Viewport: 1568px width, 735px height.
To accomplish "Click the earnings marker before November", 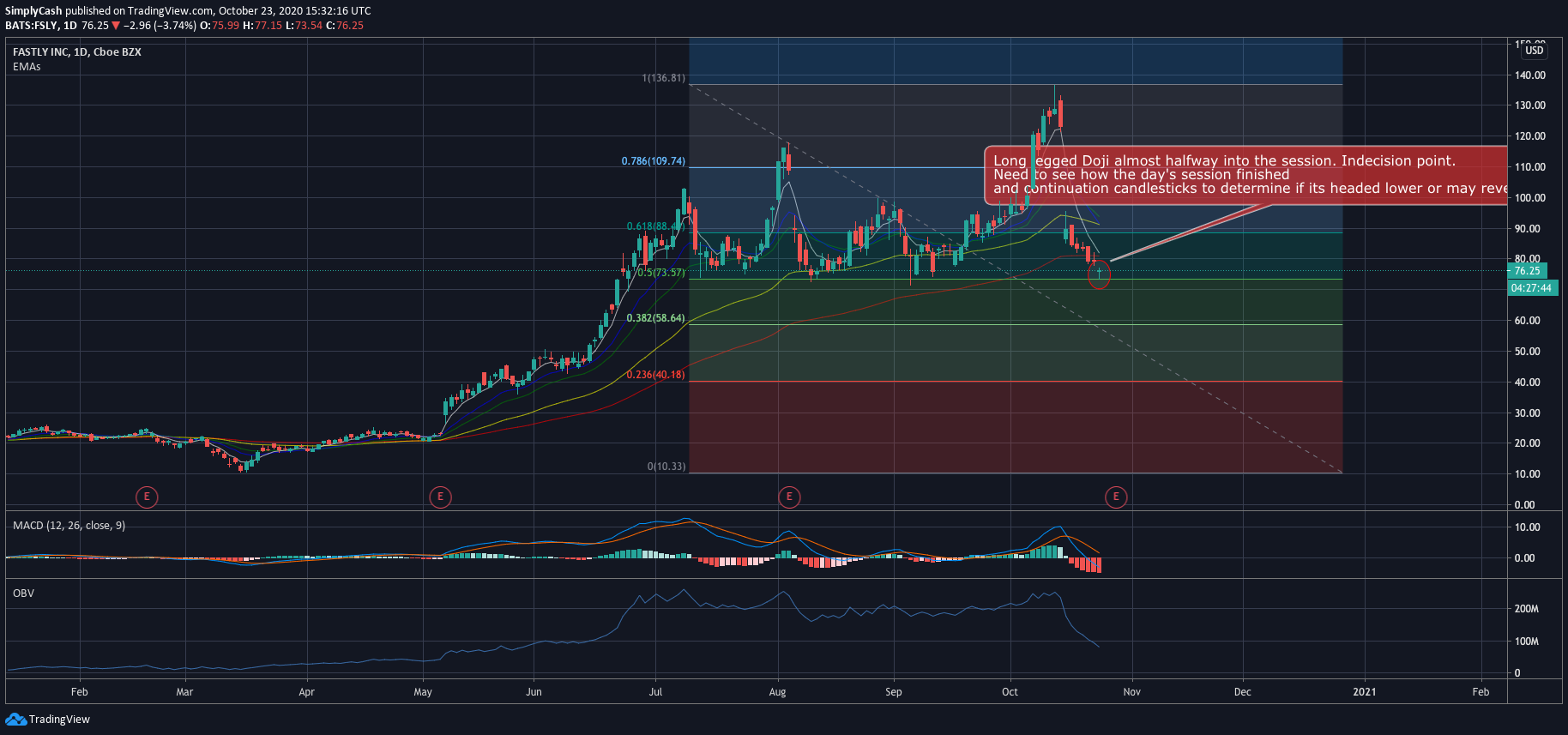I will click(1116, 497).
